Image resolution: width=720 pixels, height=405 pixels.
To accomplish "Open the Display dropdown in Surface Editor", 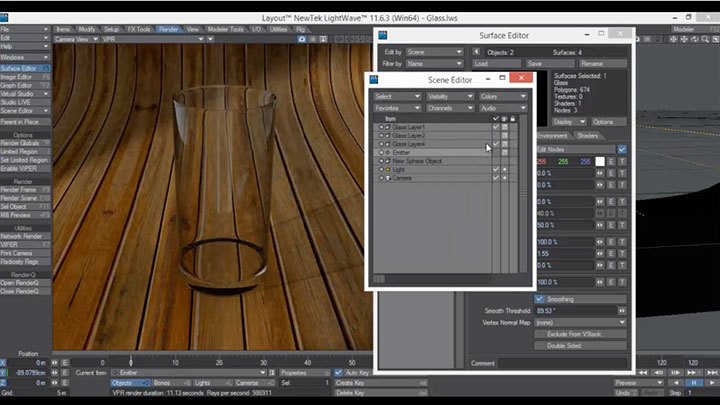I will [x=569, y=122].
